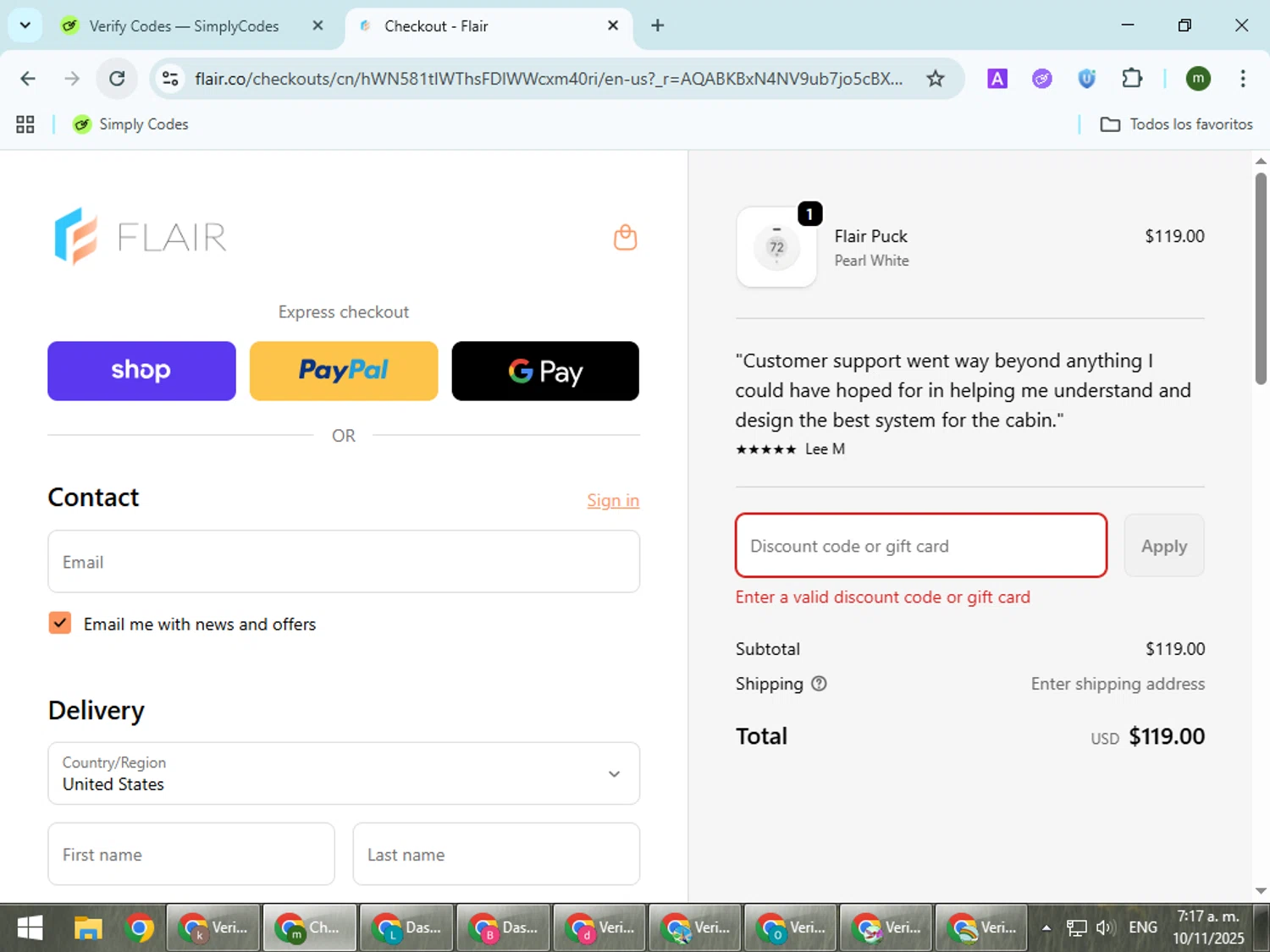Switch to the Checkout - Flair tab

(x=489, y=25)
